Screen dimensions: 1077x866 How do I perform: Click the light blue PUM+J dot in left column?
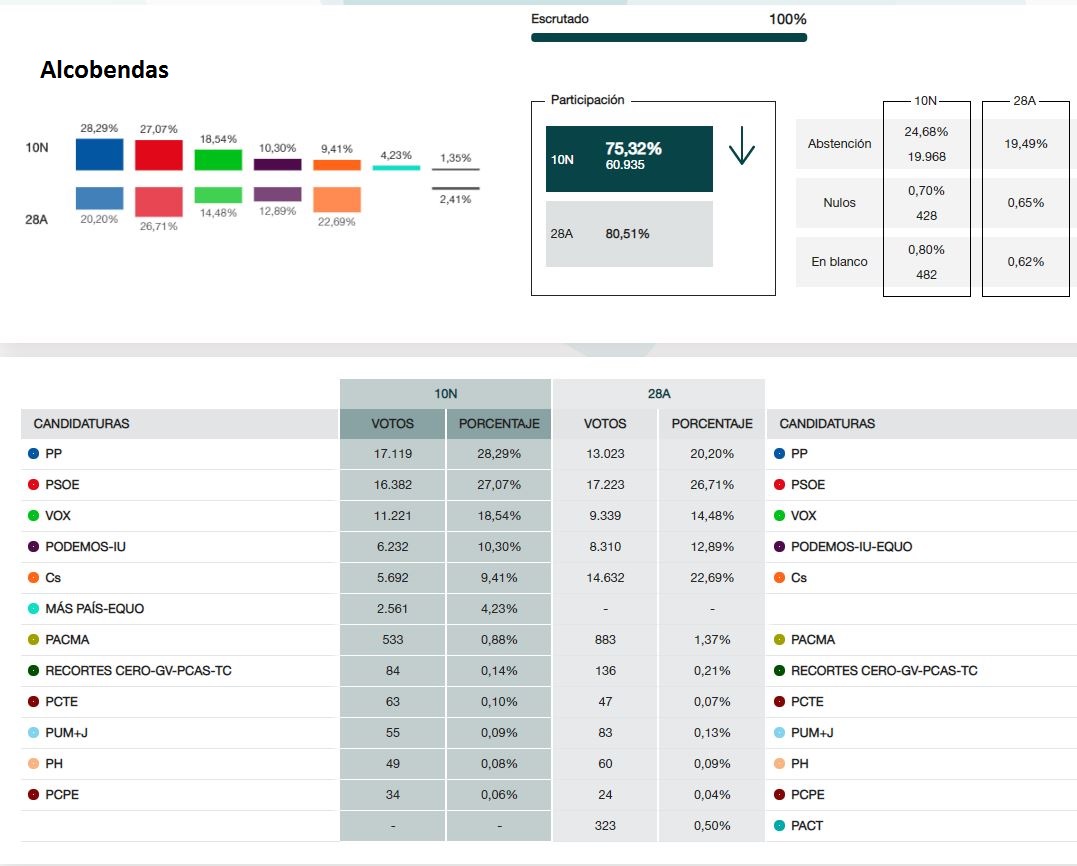pos(33,733)
